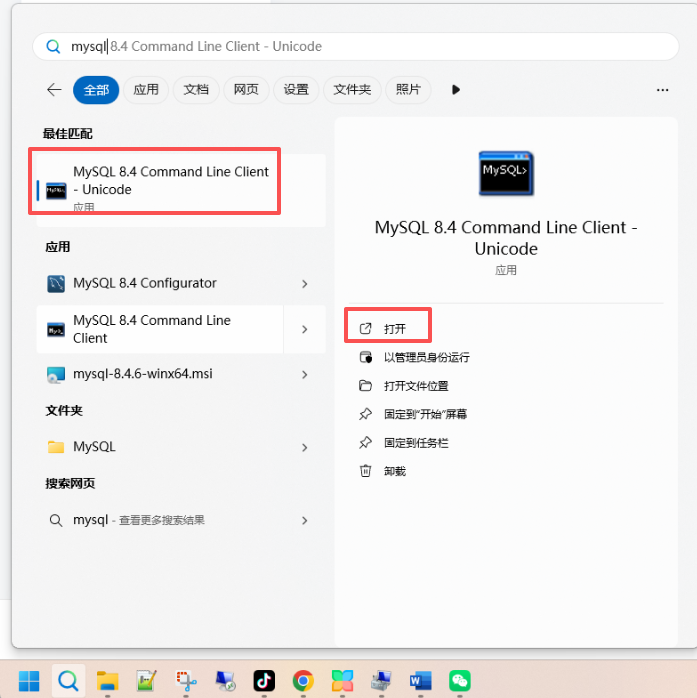Switch to the 照片 filter tab
Viewport: 697px width, 698px height.
click(408, 90)
